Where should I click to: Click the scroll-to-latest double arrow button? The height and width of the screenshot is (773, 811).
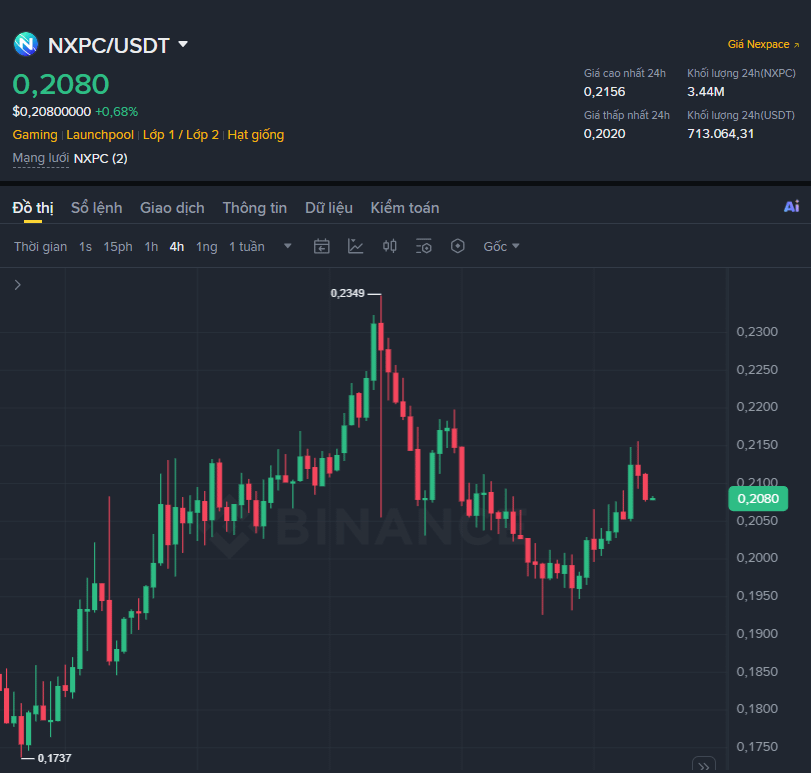(704, 765)
